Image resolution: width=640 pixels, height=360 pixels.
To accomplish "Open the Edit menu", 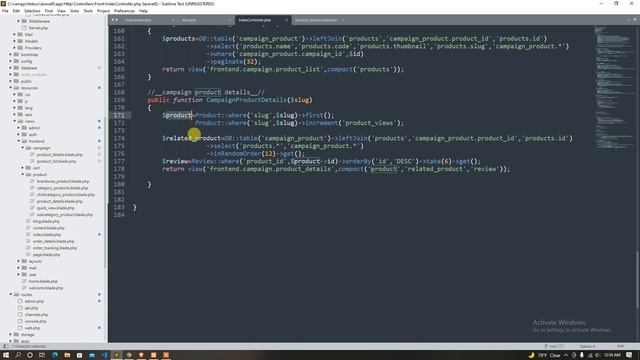I will (16, 11).
